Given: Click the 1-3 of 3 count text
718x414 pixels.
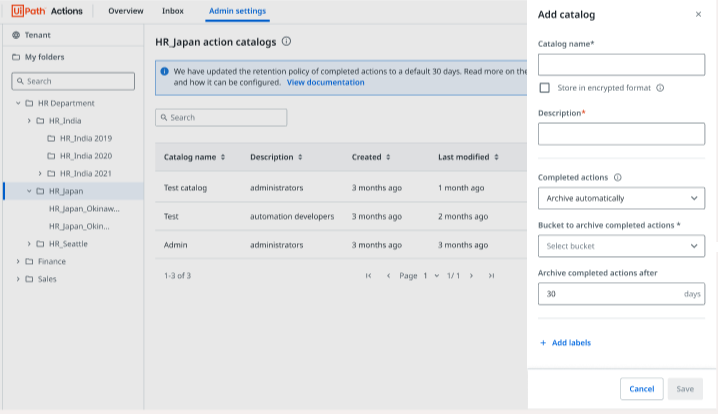Looking at the screenshot, I should 178,276.
